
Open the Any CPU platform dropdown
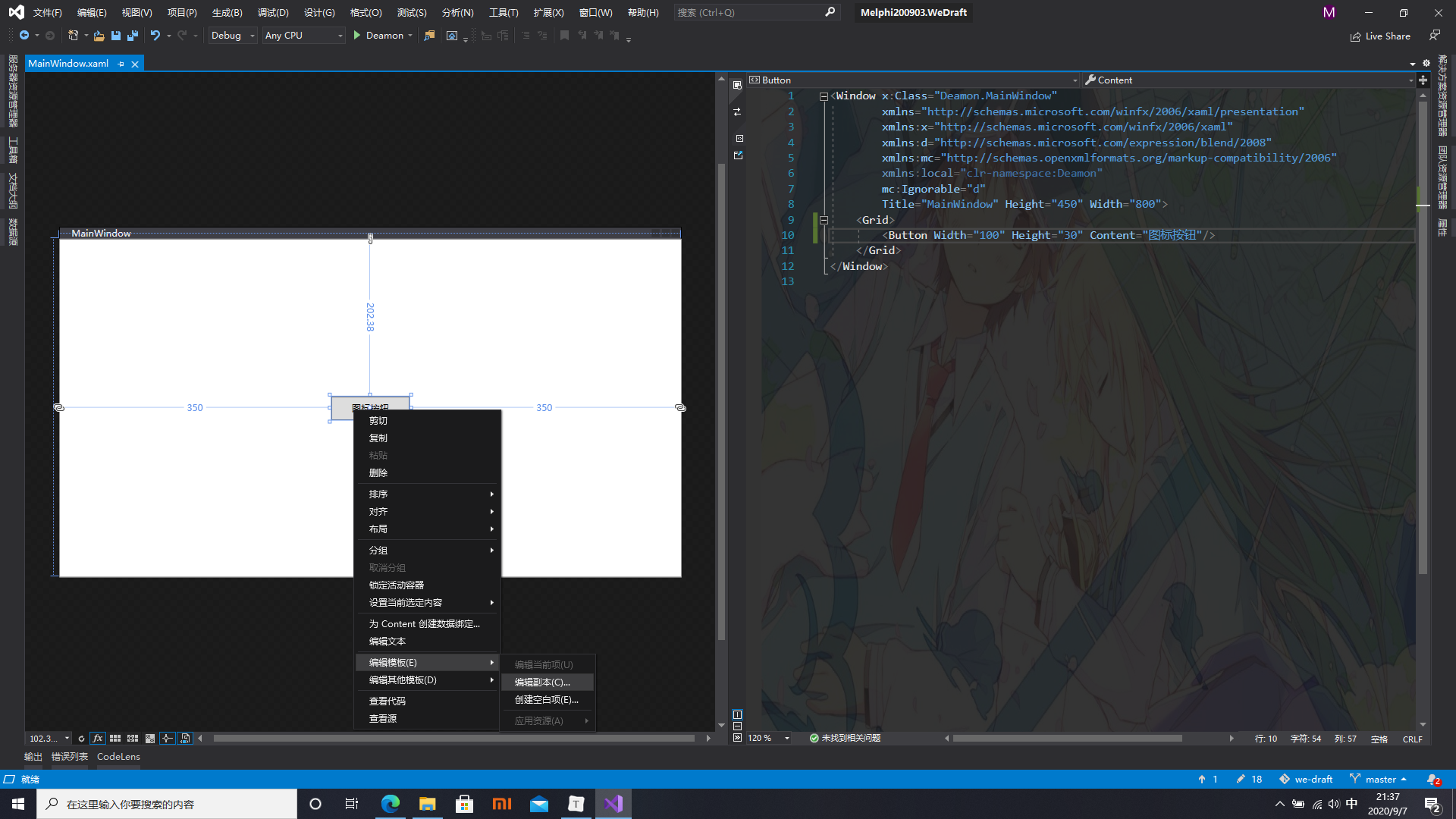[x=303, y=35]
